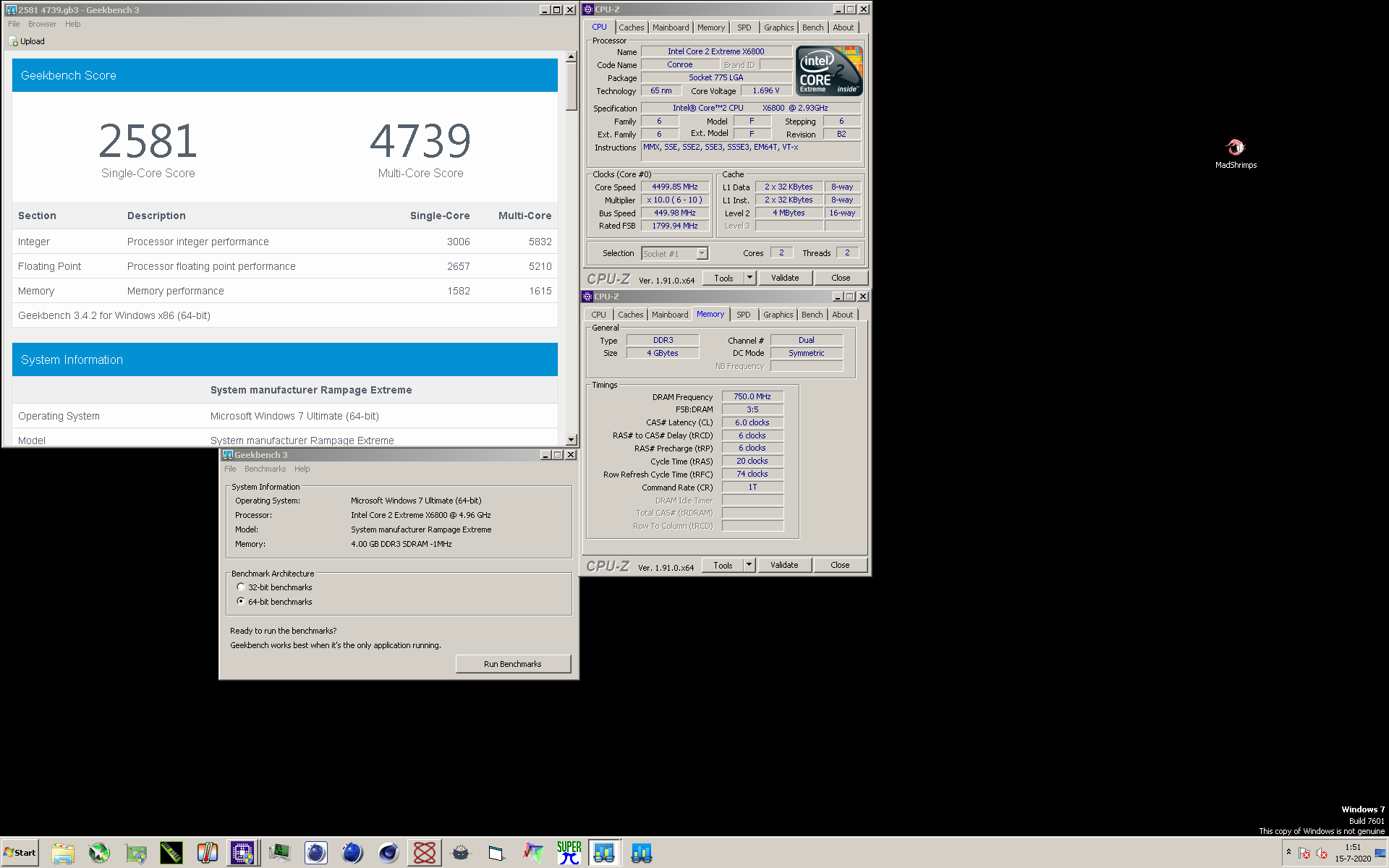The width and height of the screenshot is (1389, 868).
Task: Click the multi-core score 4739
Action: (x=420, y=140)
